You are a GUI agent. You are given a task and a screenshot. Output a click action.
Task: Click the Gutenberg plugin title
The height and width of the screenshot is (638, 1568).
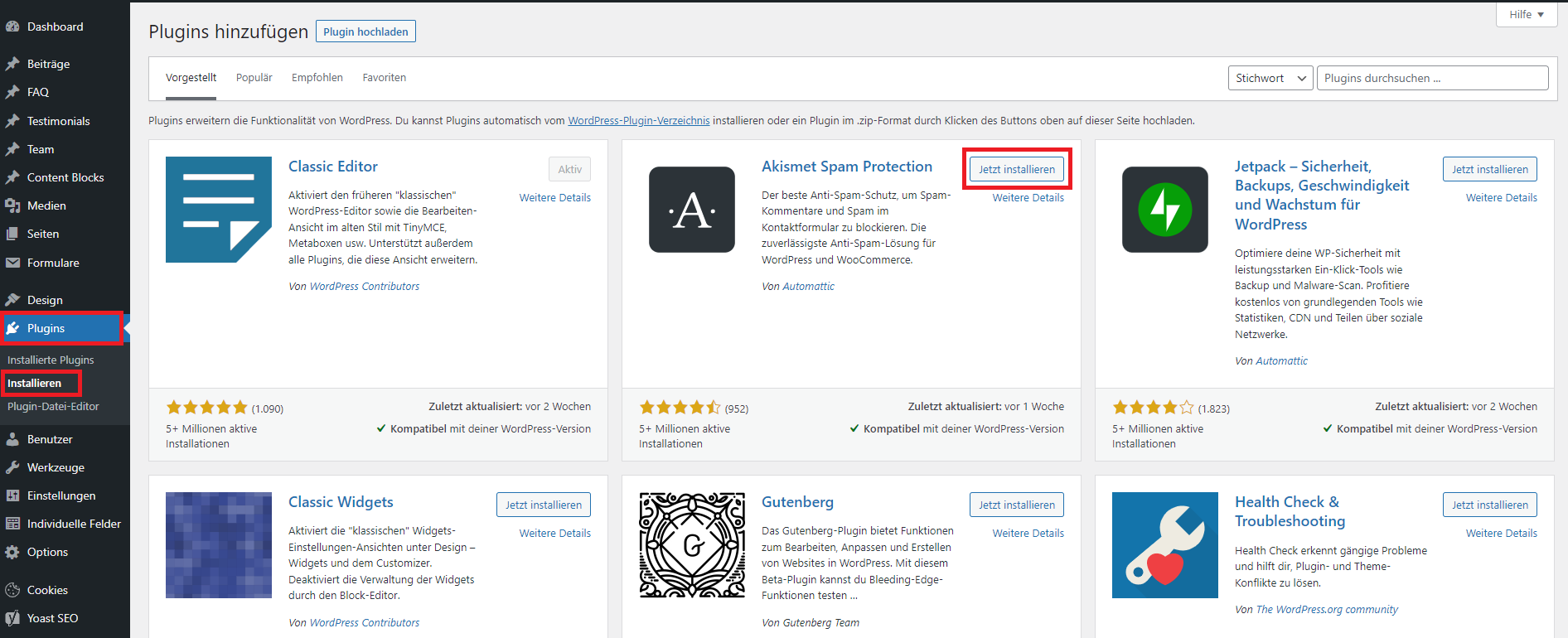[797, 502]
